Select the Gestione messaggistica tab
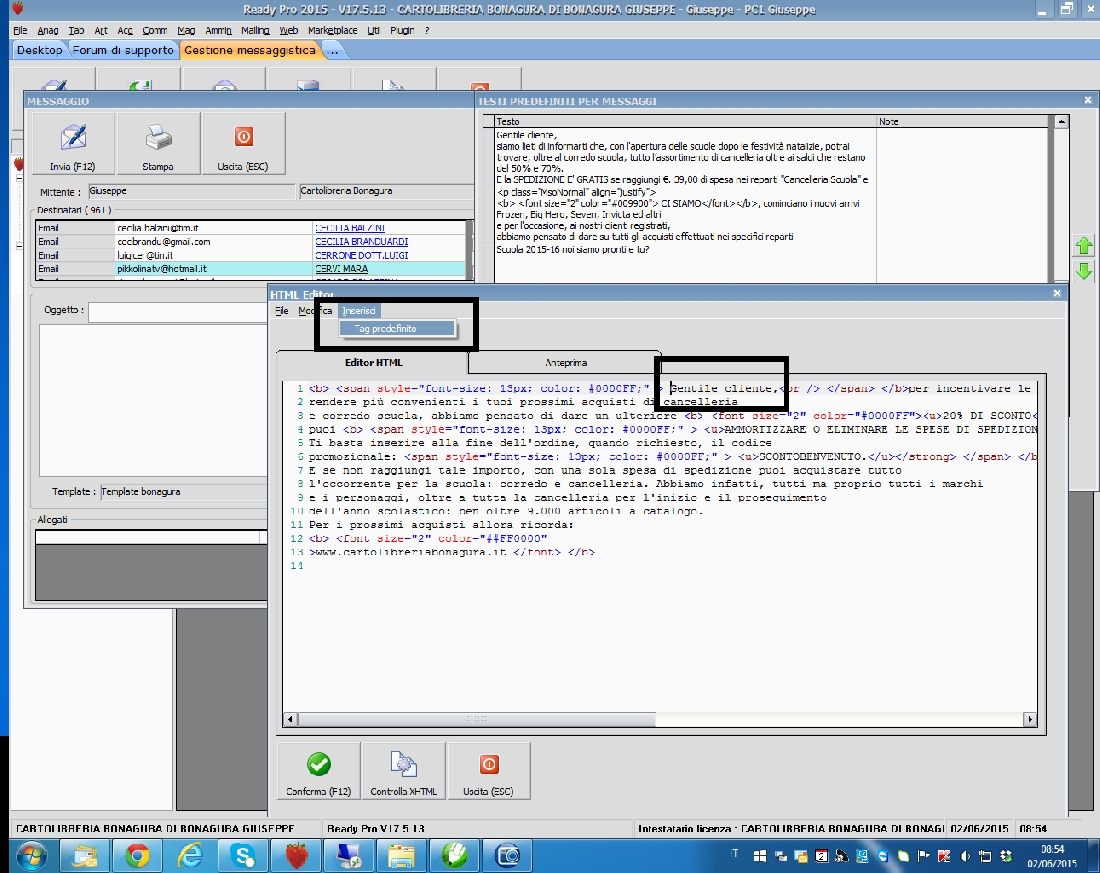Screen dimensions: 1100x873 (250, 51)
